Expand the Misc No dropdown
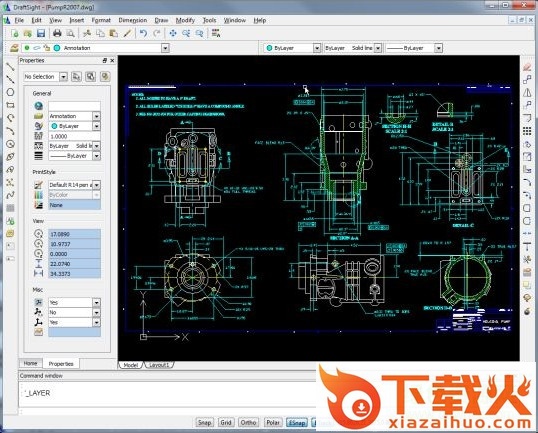Screen dimensions: 538x433 point(97,313)
